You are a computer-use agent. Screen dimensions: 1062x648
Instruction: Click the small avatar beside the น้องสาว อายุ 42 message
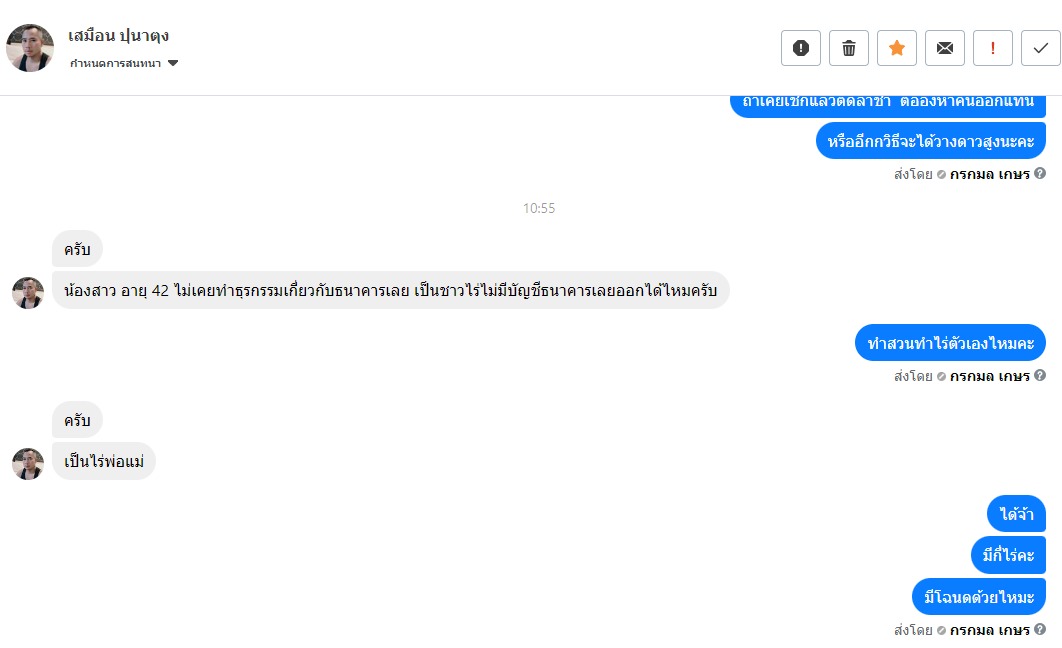click(28, 292)
